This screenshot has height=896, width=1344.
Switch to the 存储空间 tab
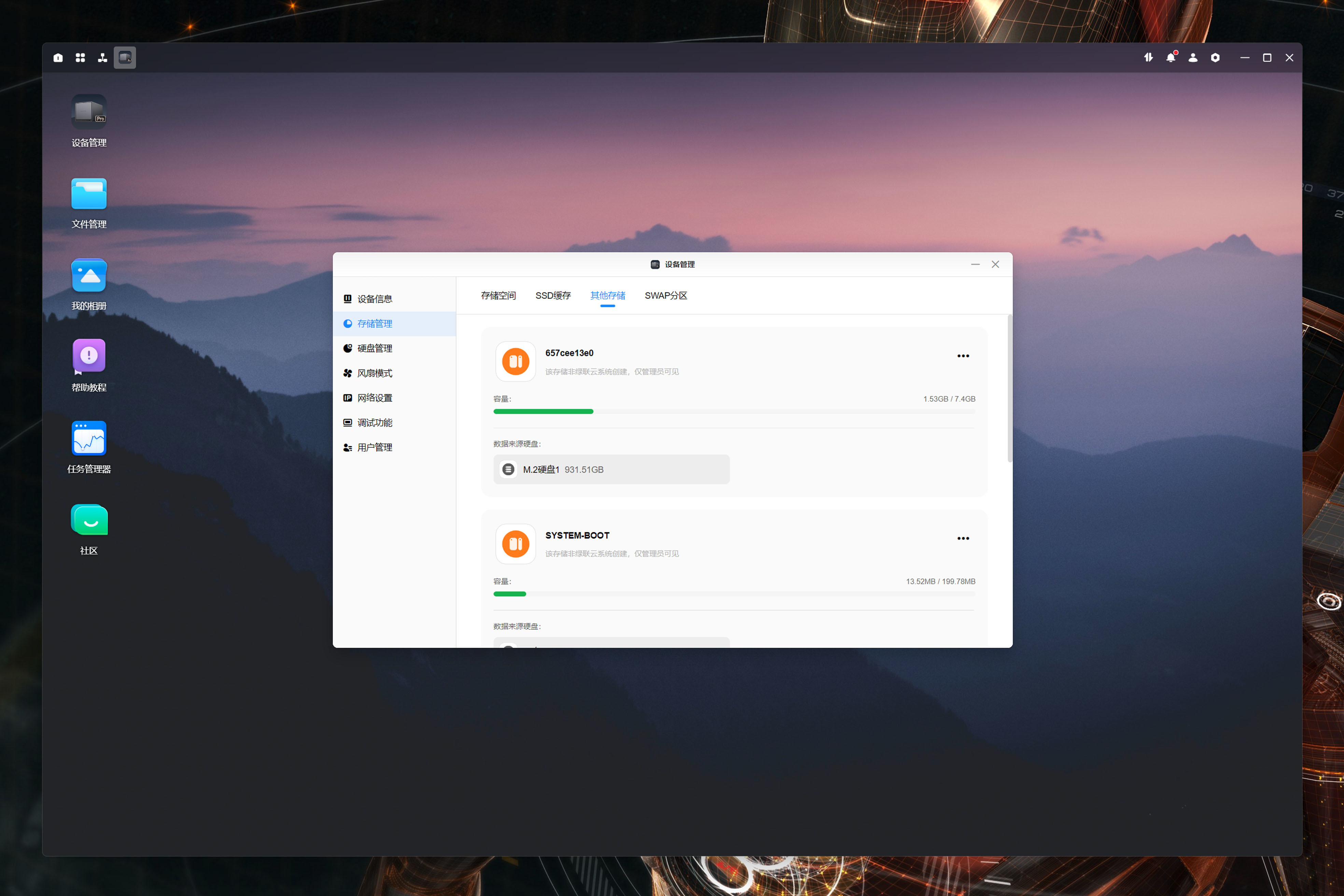pyautogui.click(x=498, y=295)
